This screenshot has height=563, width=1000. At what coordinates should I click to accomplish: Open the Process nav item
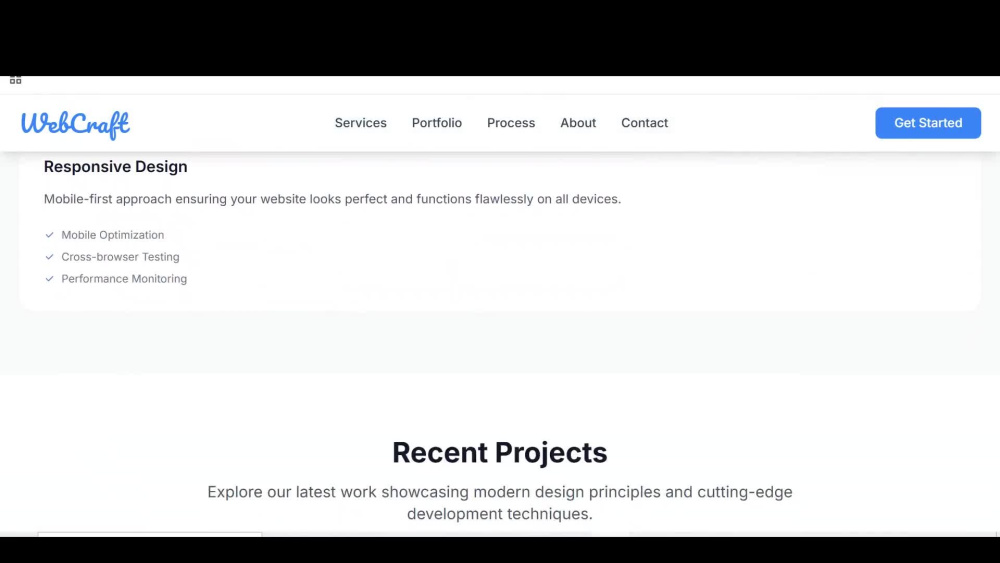point(511,123)
